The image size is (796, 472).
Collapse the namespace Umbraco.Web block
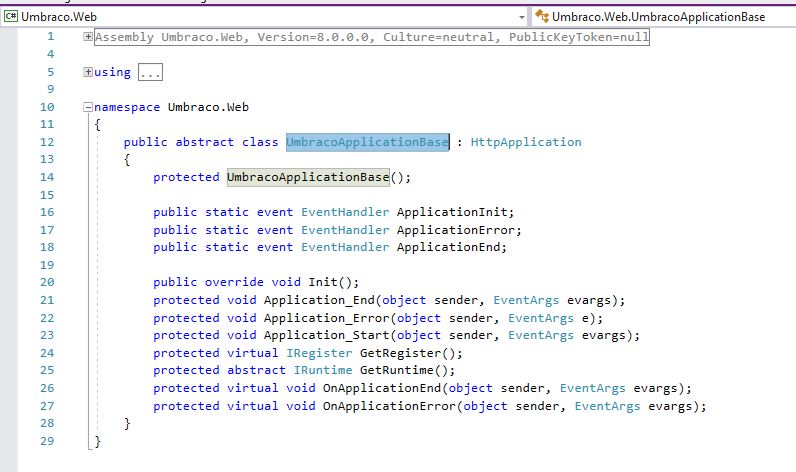pyautogui.click(x=88, y=107)
